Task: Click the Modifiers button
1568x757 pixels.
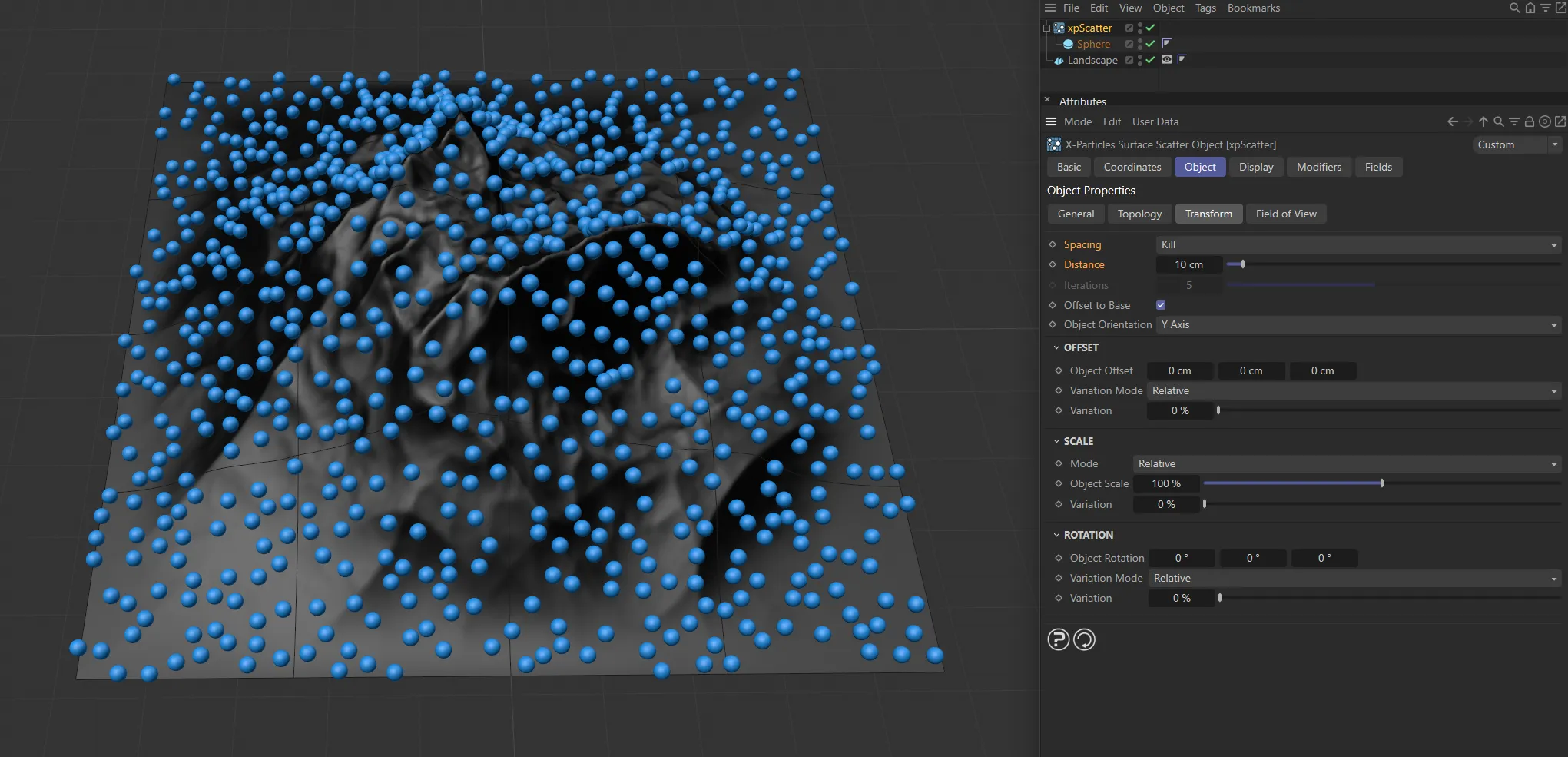Action: tap(1318, 167)
